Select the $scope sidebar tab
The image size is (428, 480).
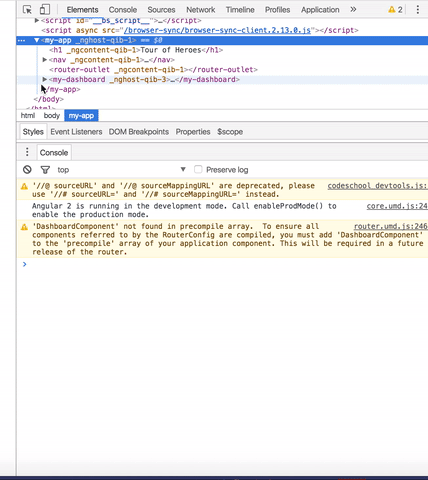coord(230,132)
